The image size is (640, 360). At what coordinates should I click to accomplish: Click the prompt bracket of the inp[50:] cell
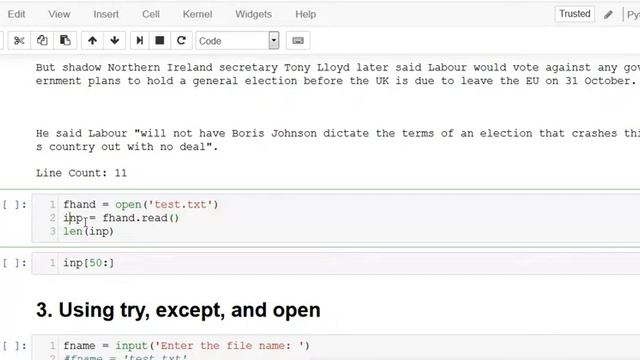tap(15, 263)
